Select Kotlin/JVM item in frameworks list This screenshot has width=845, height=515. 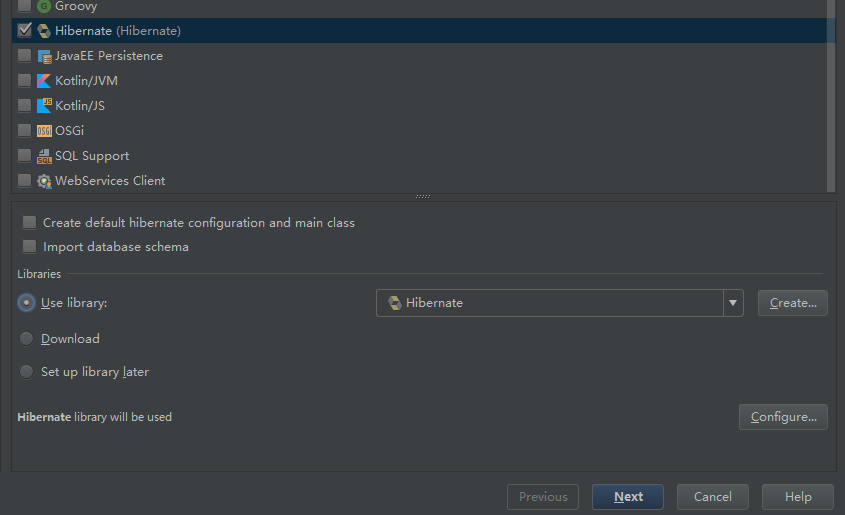coord(86,81)
